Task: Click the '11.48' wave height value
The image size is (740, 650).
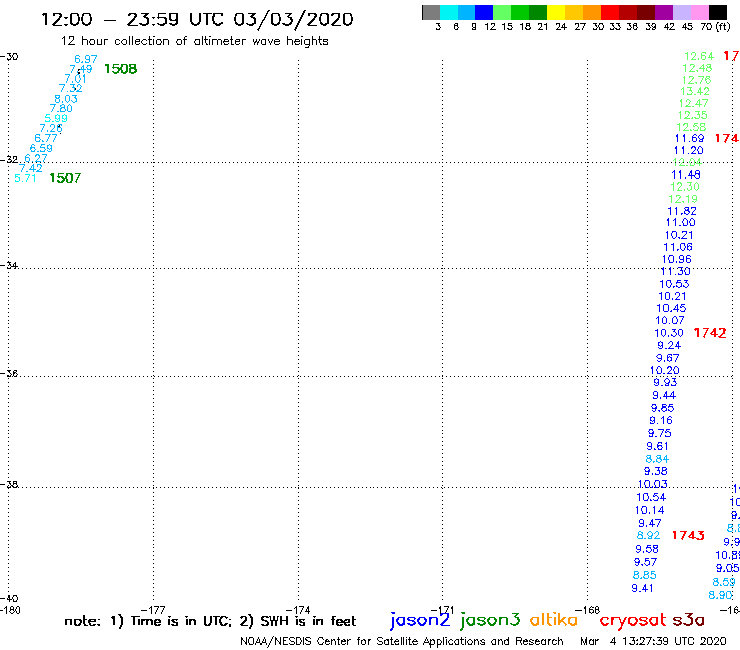Action: (686, 175)
